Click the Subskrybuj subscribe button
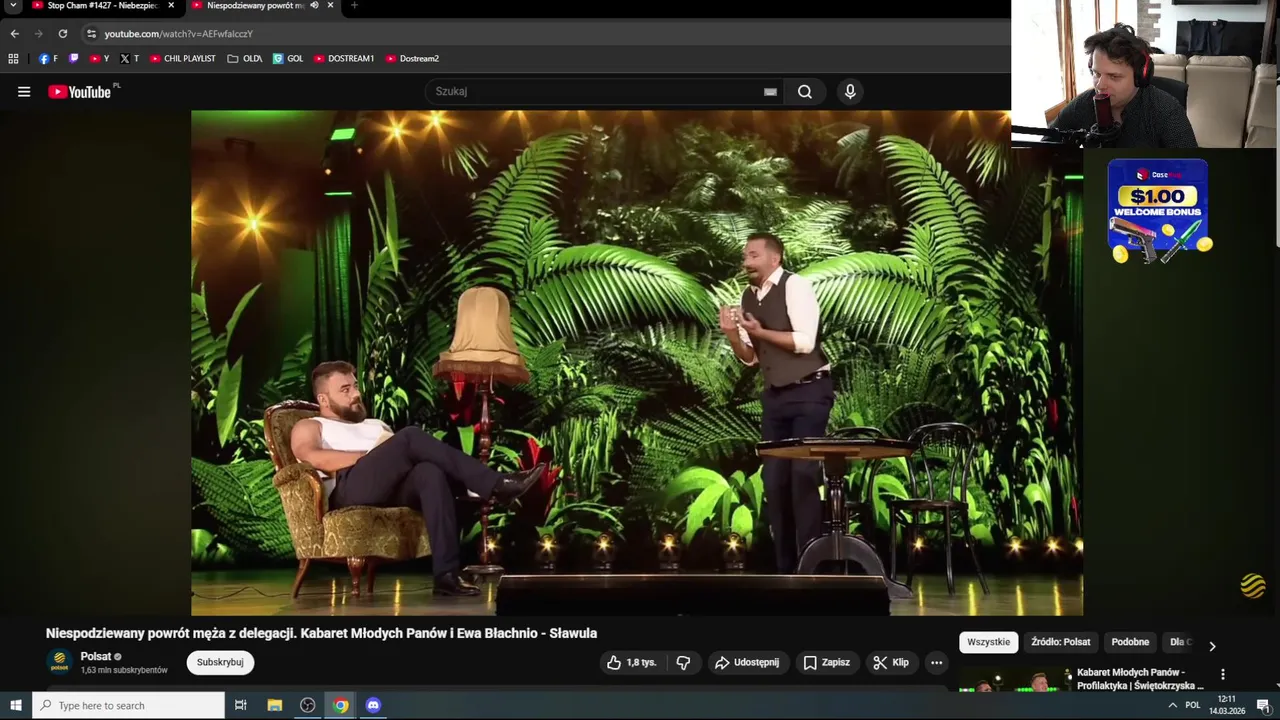The width and height of the screenshot is (1280, 720). [x=220, y=662]
